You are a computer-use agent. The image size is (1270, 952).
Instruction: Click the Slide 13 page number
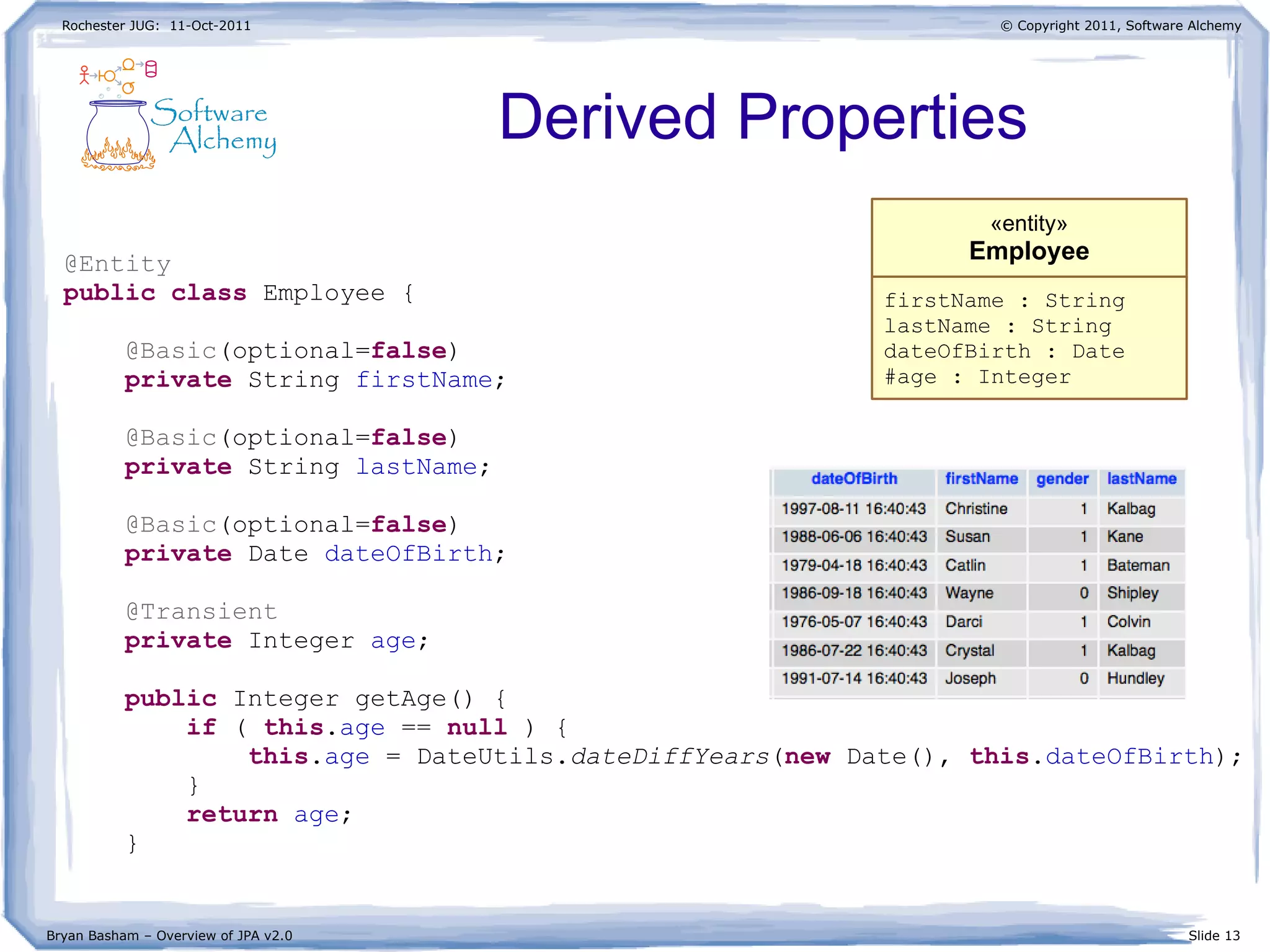pyautogui.click(x=1214, y=935)
